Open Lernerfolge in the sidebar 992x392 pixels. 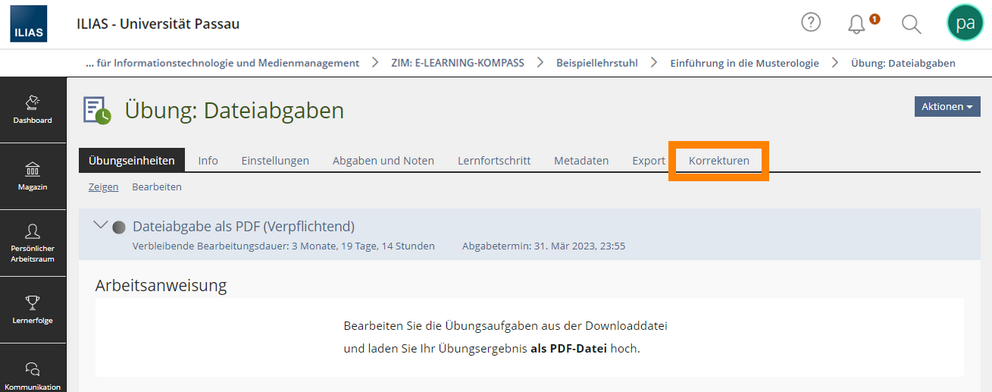coord(33,310)
